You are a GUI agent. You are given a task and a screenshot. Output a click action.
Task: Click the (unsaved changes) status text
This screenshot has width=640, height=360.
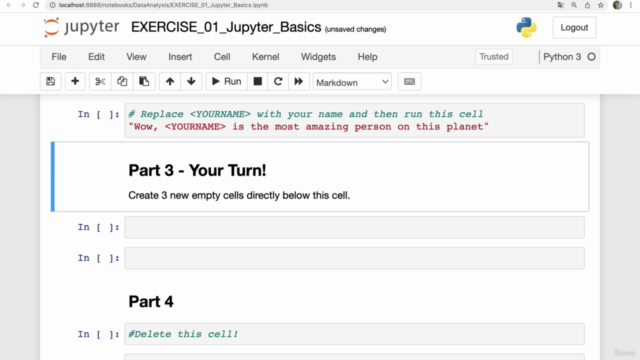coord(356,29)
